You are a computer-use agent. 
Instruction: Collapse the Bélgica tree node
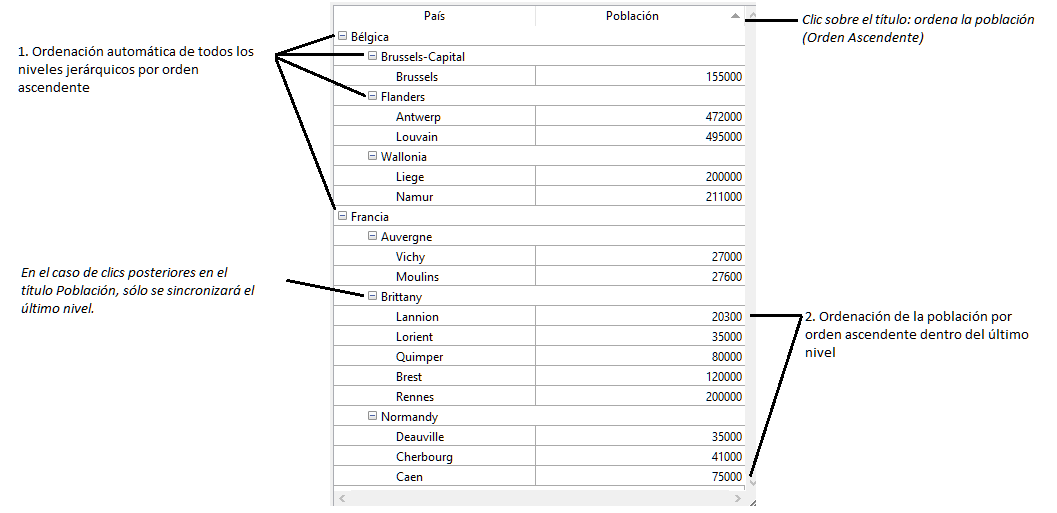pyautogui.click(x=343, y=37)
